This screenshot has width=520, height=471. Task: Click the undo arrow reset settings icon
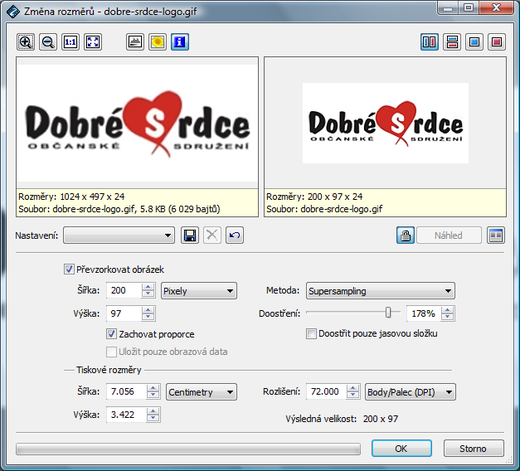234,235
